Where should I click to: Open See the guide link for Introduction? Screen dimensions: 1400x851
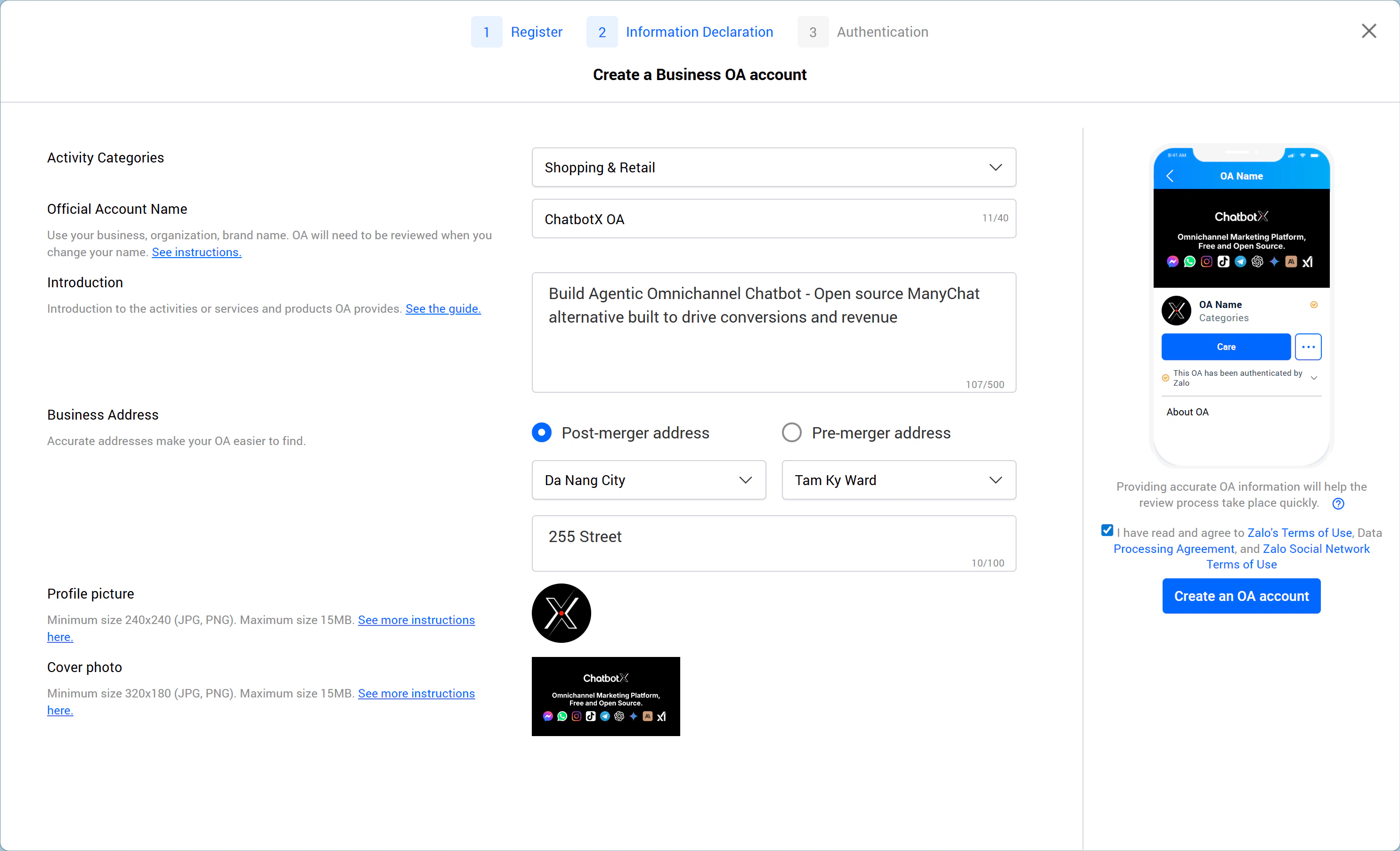coord(443,308)
